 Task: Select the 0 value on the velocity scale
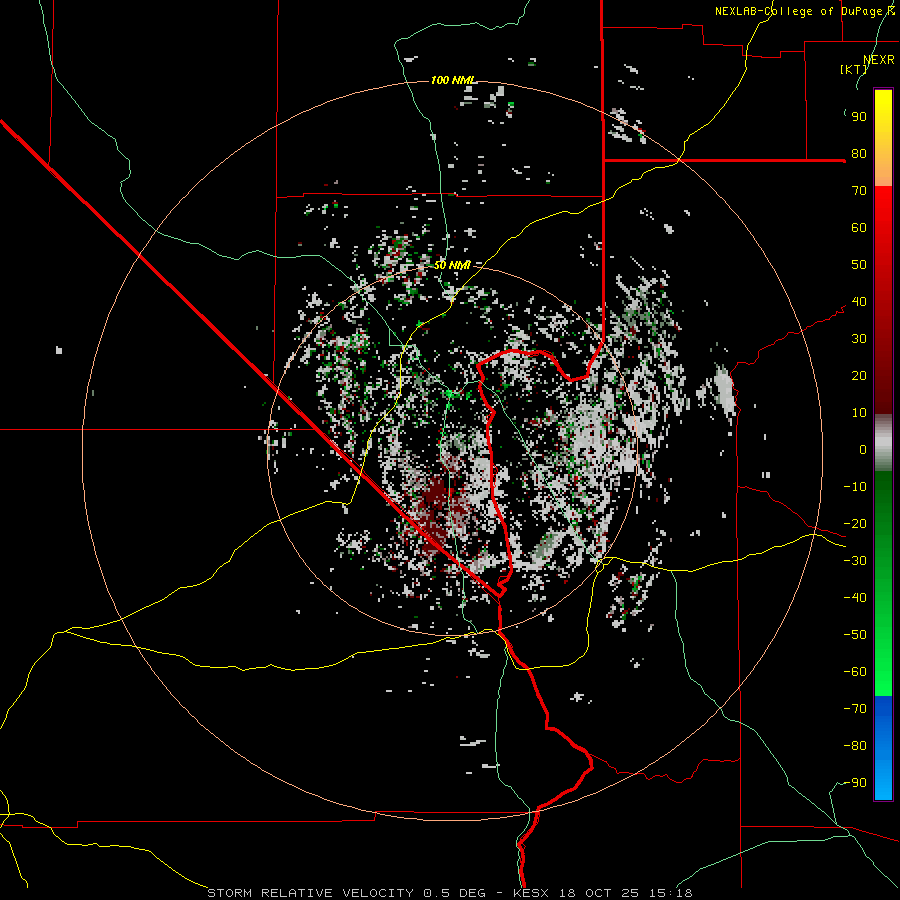[863, 450]
